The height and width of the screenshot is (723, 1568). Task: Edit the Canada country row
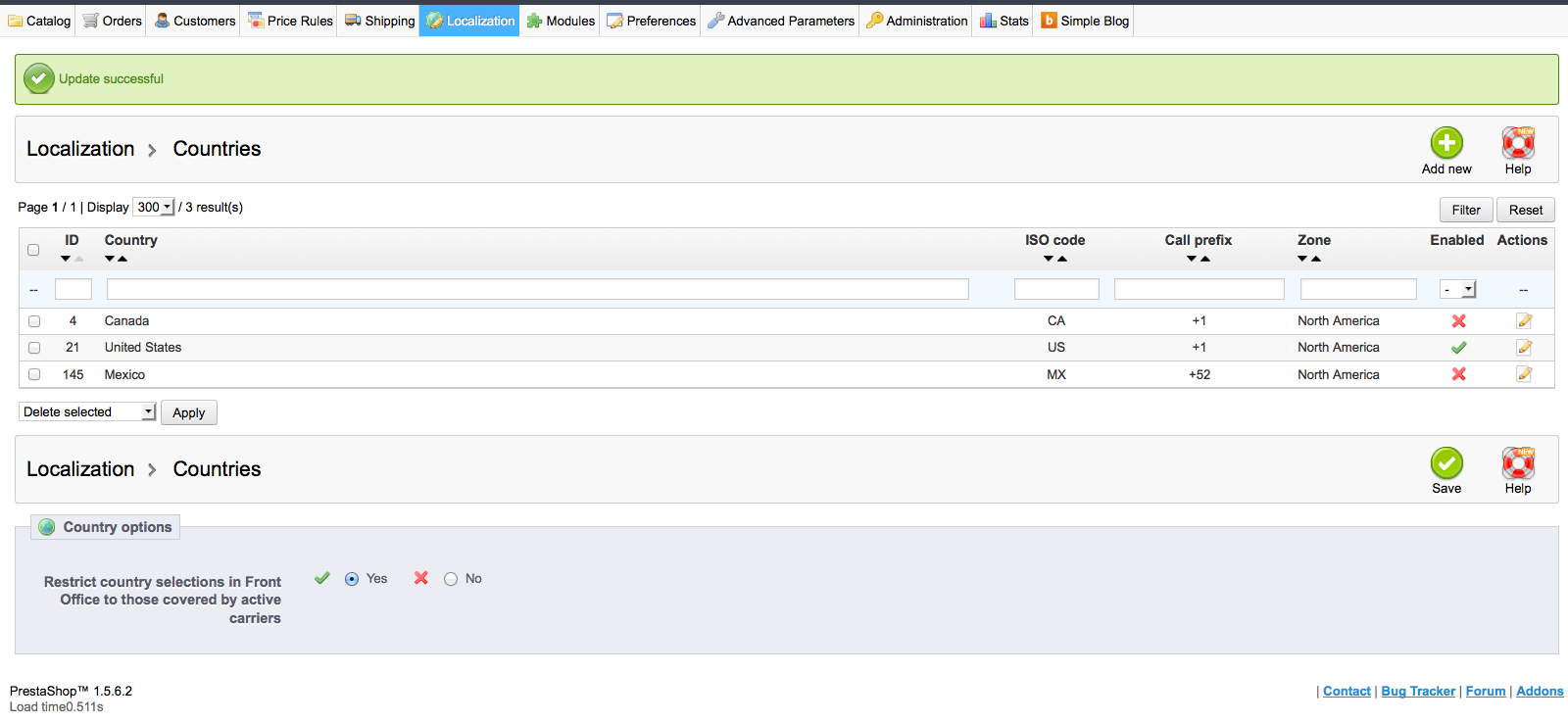[x=1524, y=320]
